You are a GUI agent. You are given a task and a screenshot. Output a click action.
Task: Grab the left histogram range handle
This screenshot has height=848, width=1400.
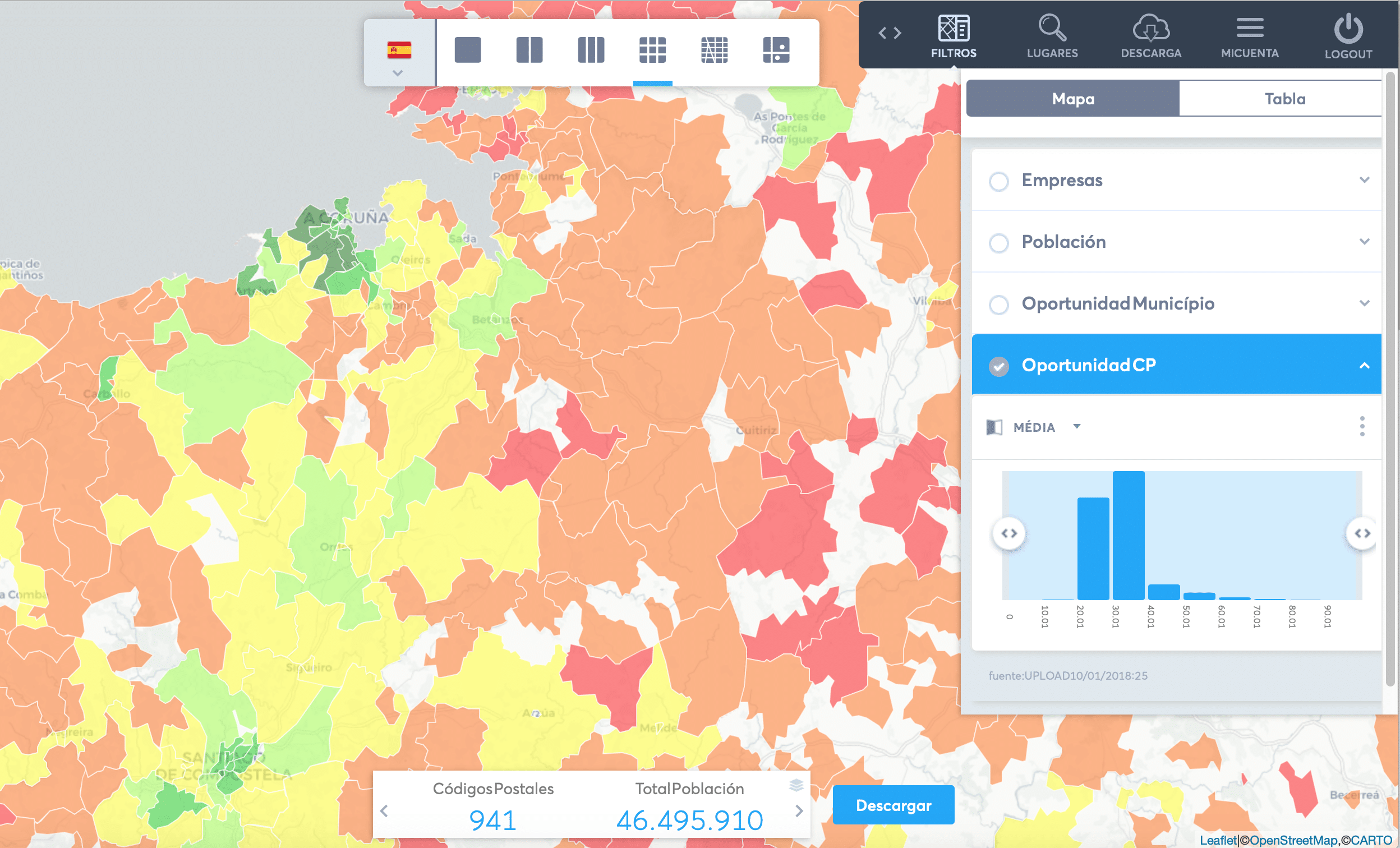1009,533
